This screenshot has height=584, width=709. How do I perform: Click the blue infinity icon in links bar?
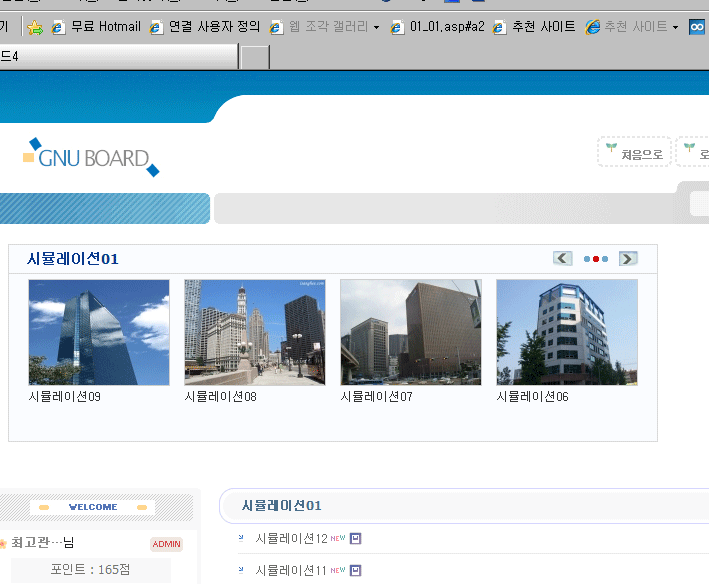click(697, 27)
